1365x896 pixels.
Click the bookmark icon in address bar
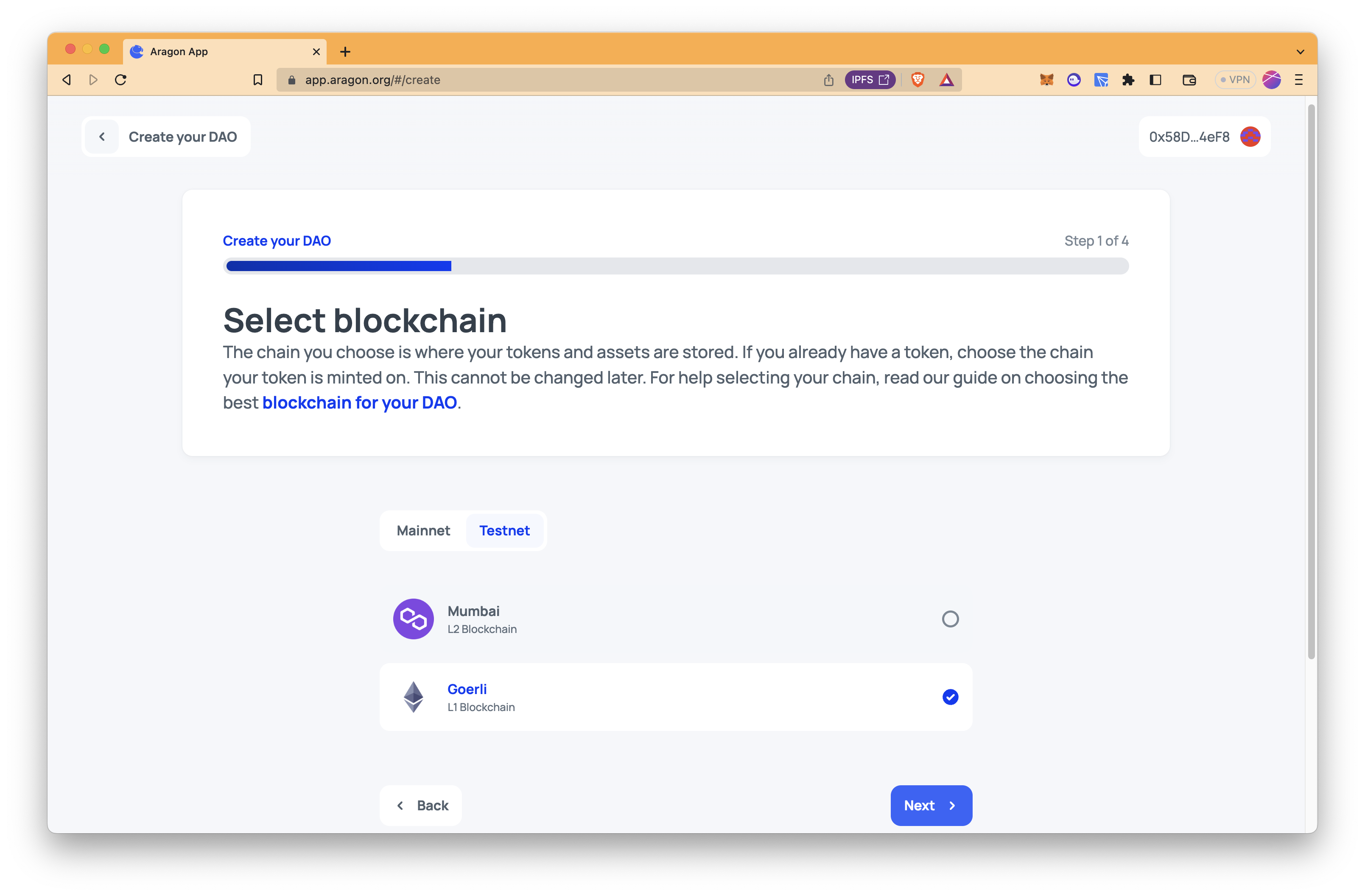click(x=258, y=79)
